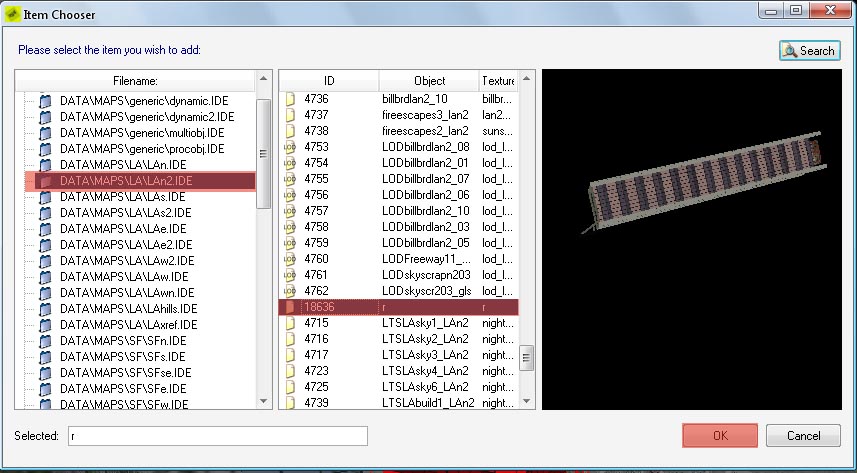The image size is (857, 473).
Task: Click the file list scroll-down arrow
Action: (x=264, y=402)
